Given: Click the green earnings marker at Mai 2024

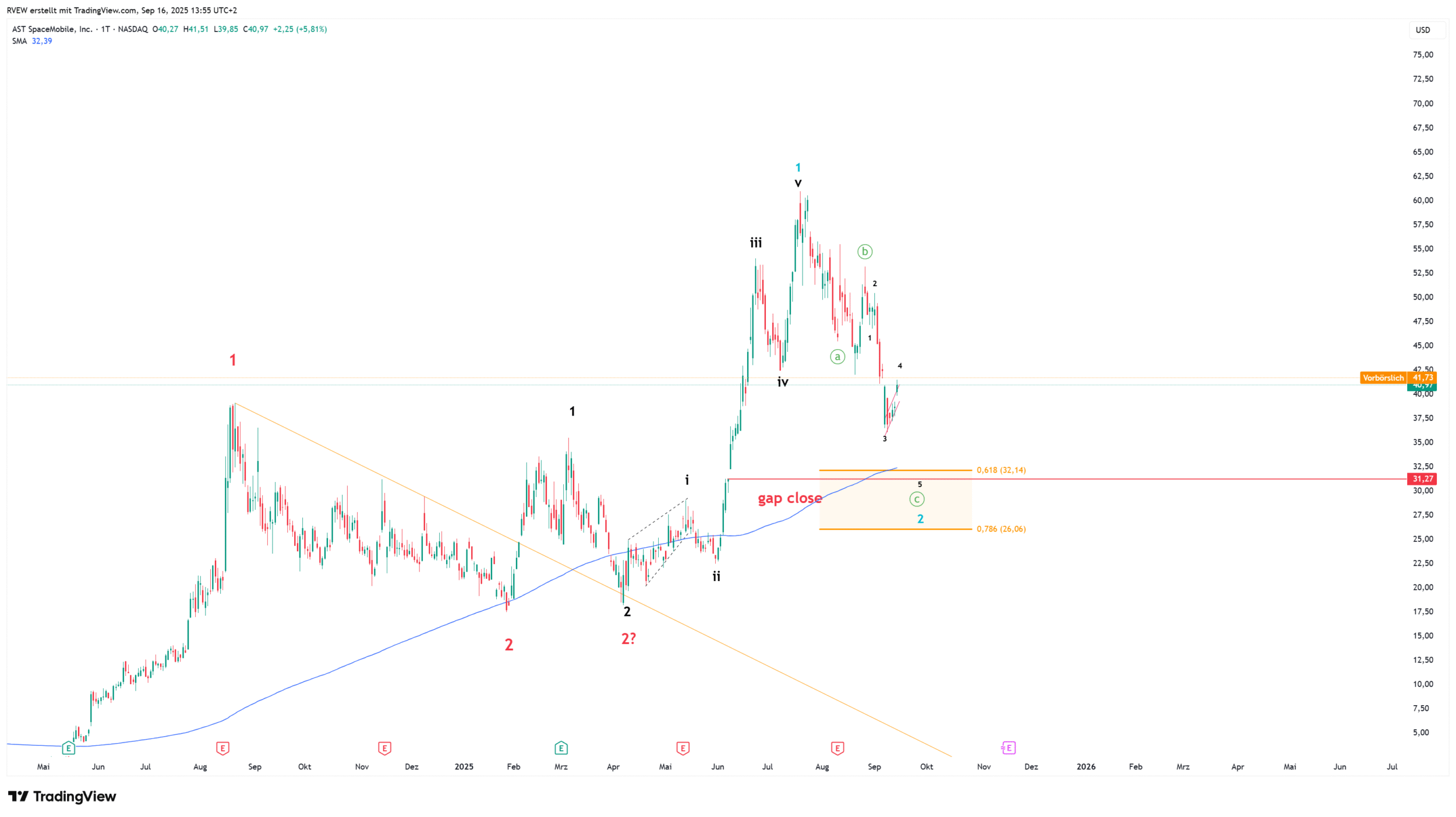Looking at the screenshot, I should point(69,748).
